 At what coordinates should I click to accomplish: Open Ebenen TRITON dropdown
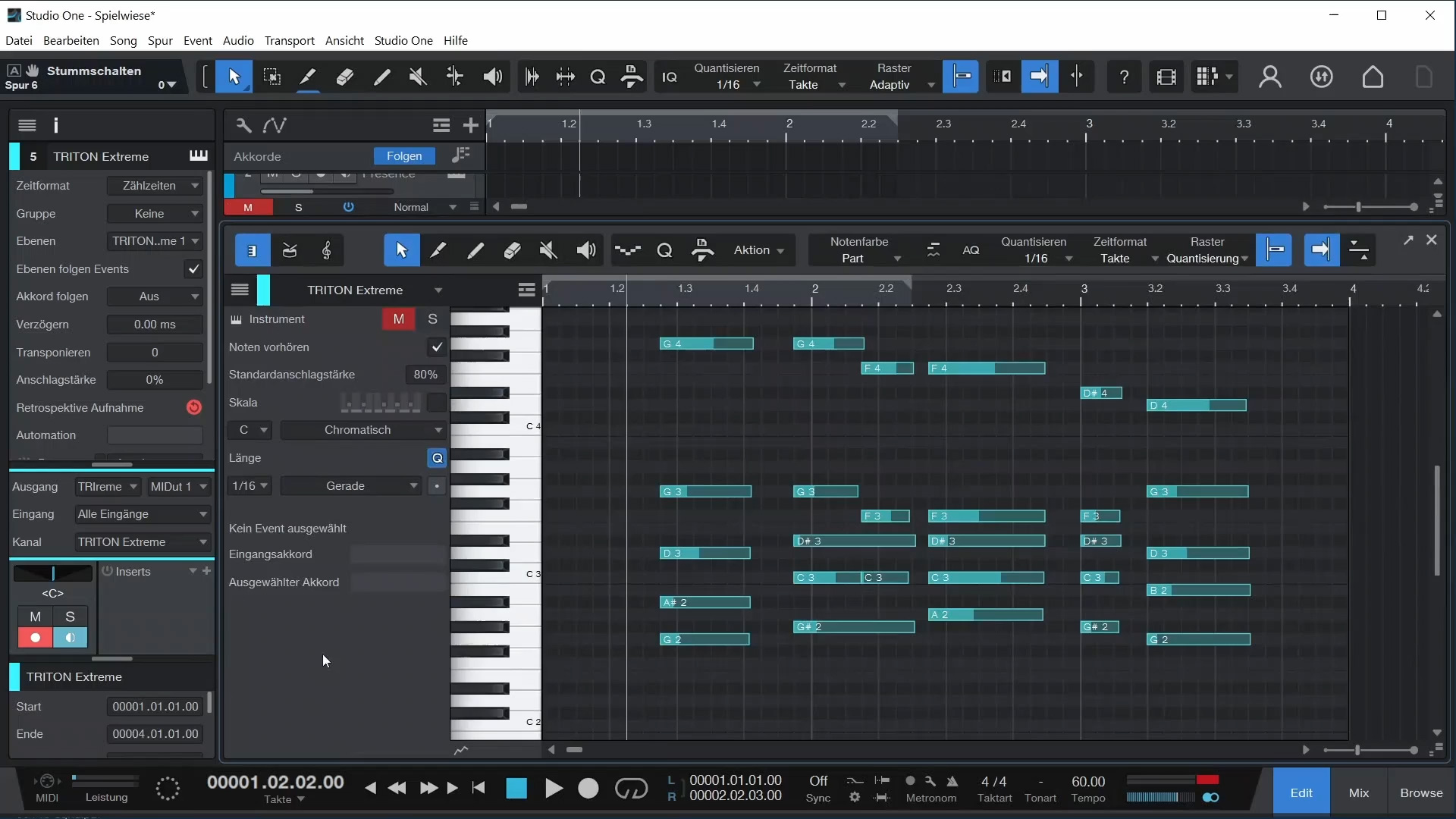(155, 241)
